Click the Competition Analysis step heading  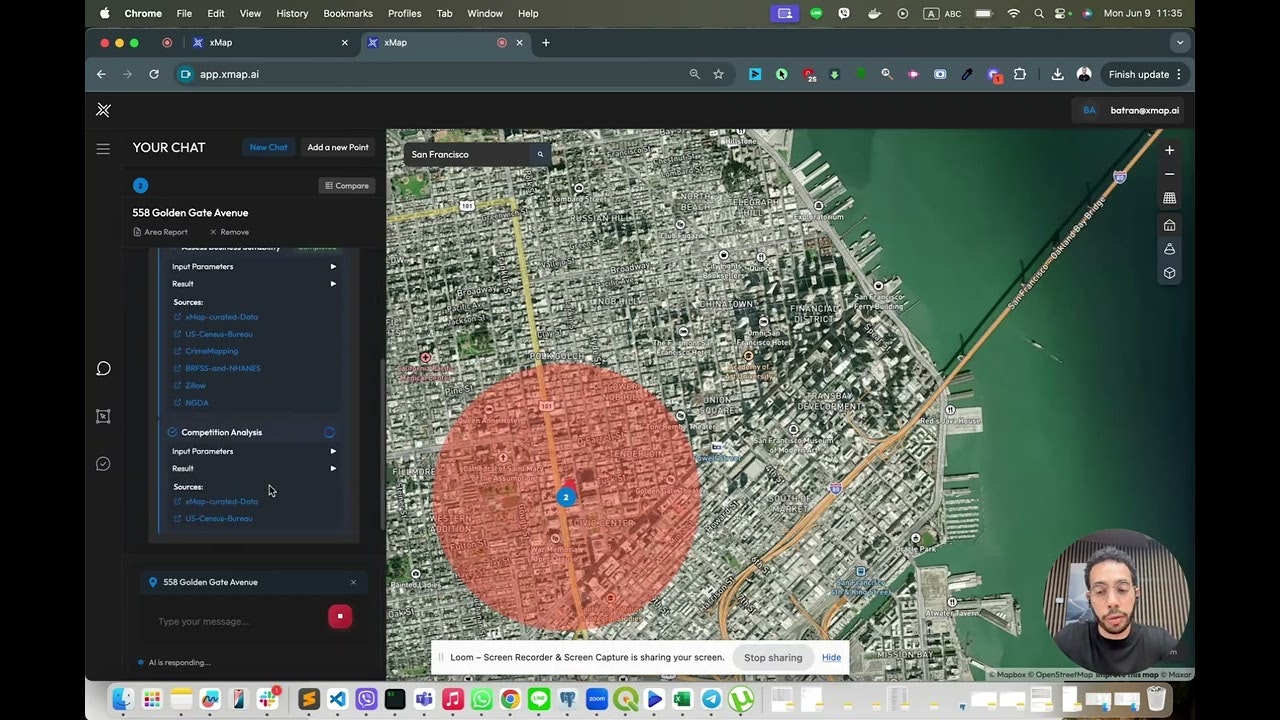[221, 432]
